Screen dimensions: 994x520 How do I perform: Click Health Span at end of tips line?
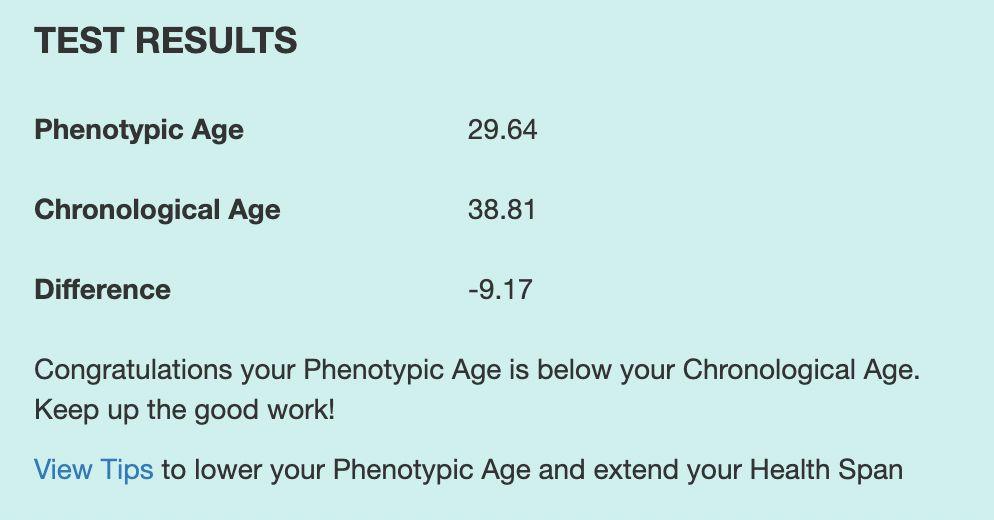826,470
